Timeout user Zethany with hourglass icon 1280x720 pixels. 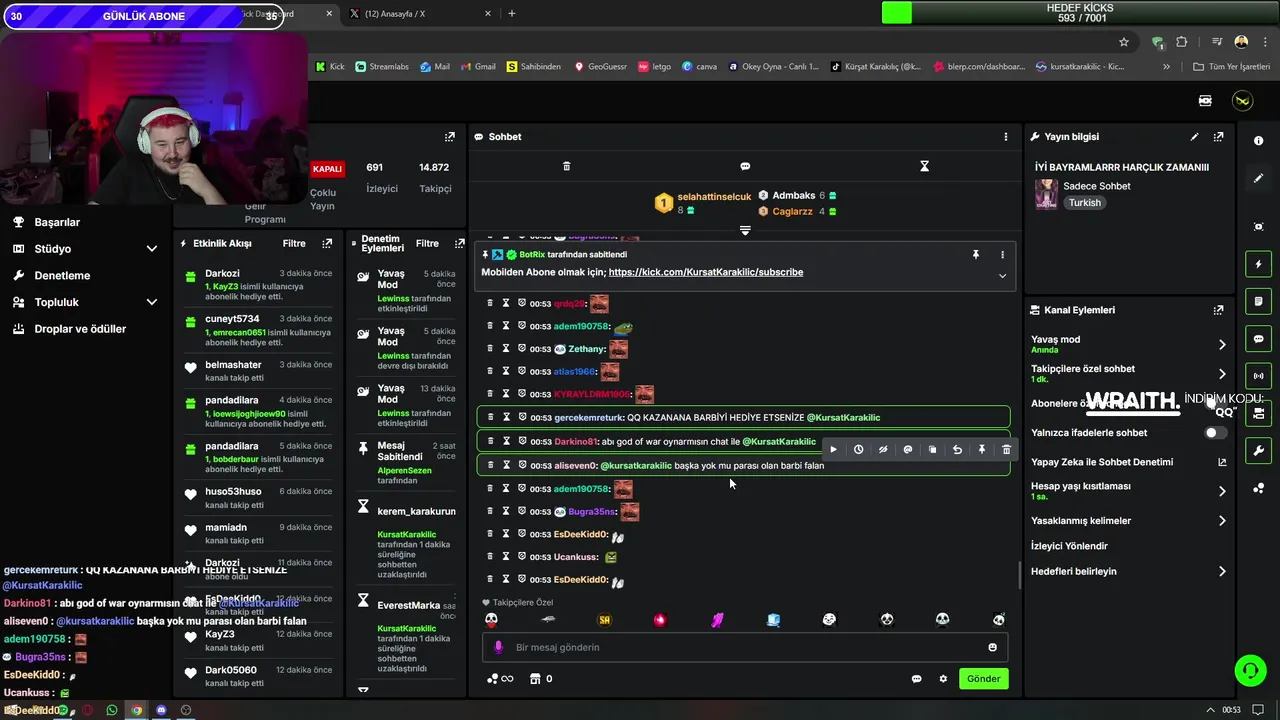click(506, 349)
